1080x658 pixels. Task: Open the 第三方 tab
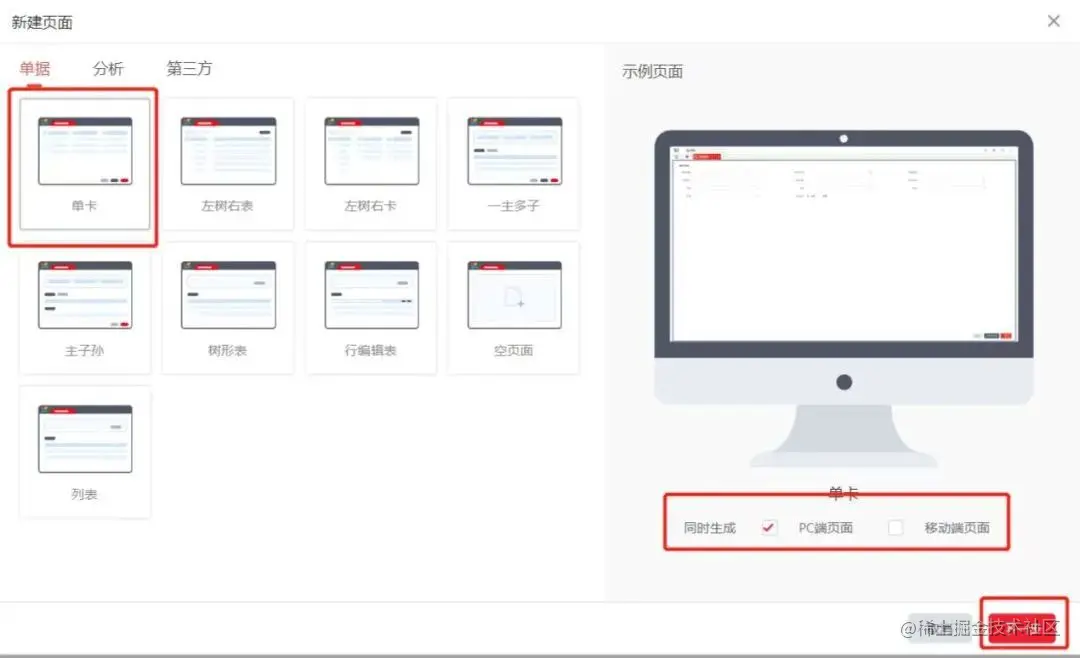coord(188,69)
